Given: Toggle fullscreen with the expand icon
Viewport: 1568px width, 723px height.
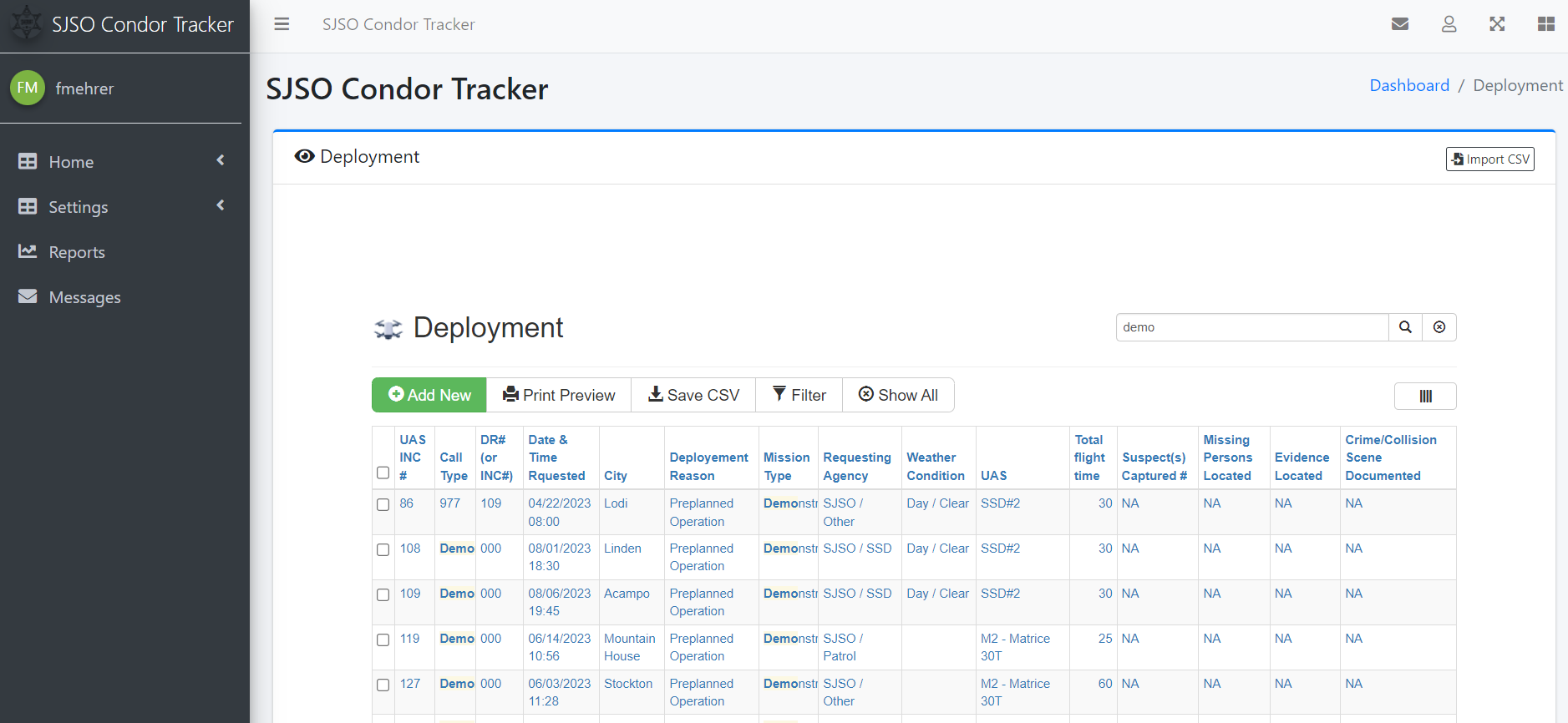Looking at the screenshot, I should 1497,24.
